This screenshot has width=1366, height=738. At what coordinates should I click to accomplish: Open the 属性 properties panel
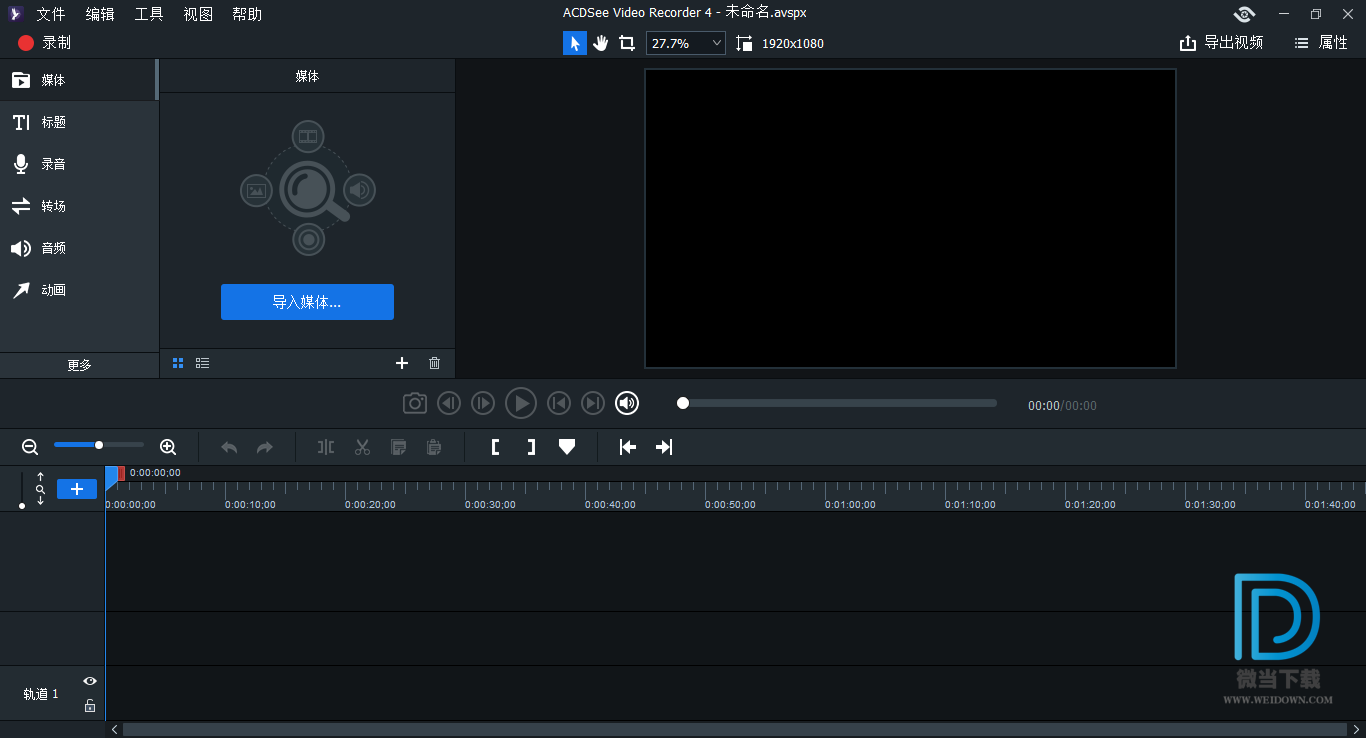pyautogui.click(x=1321, y=43)
